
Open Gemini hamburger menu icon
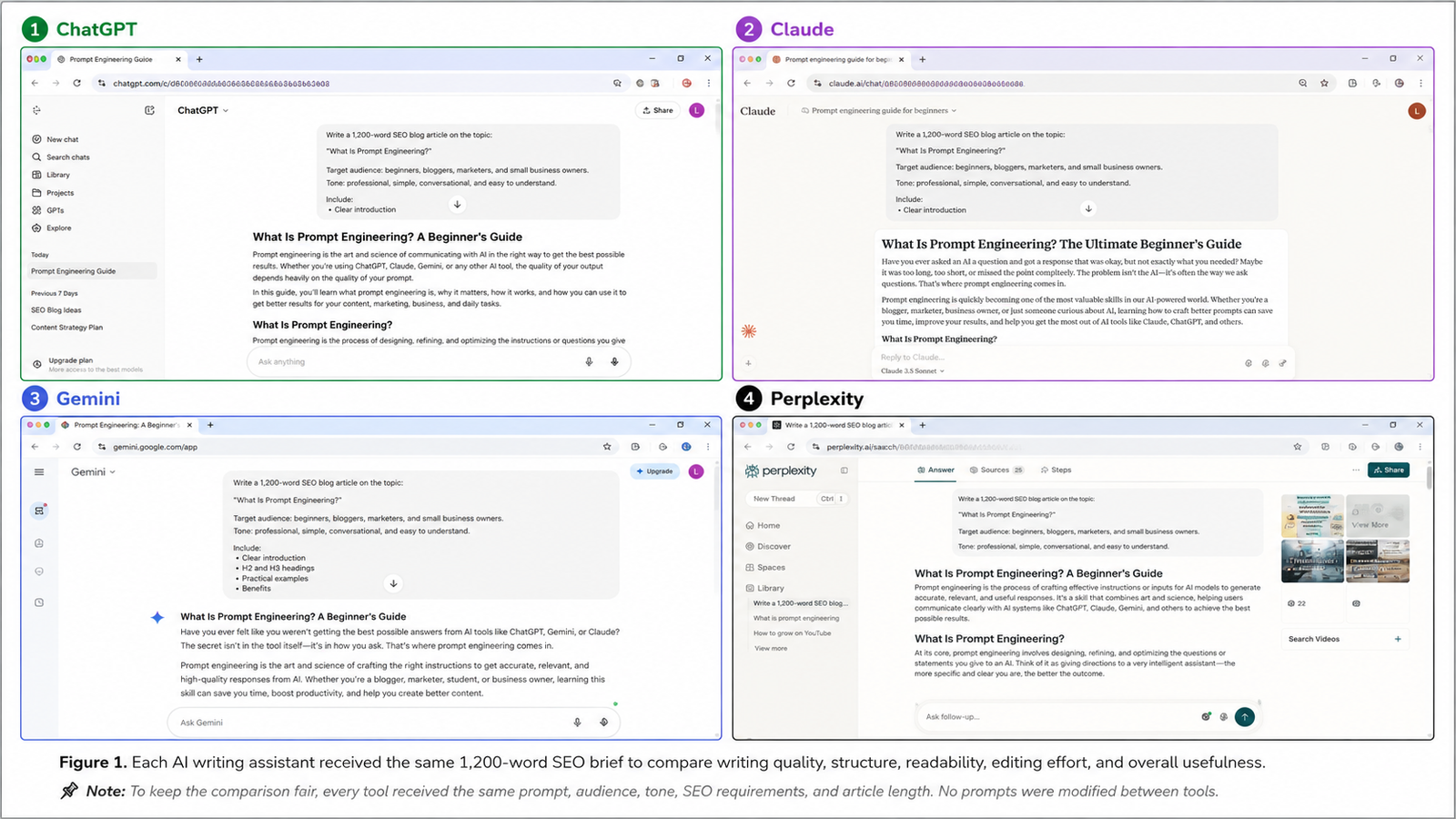(39, 472)
